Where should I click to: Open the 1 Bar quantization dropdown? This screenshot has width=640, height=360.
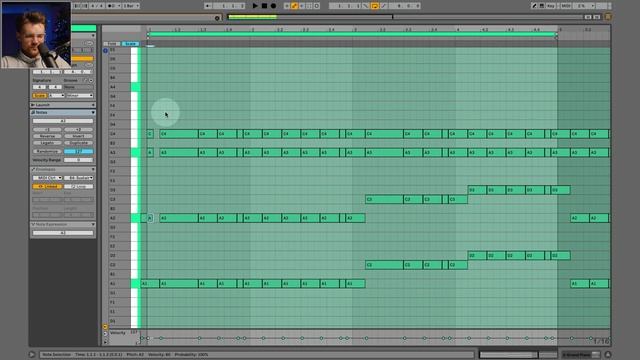[x=131, y=6]
